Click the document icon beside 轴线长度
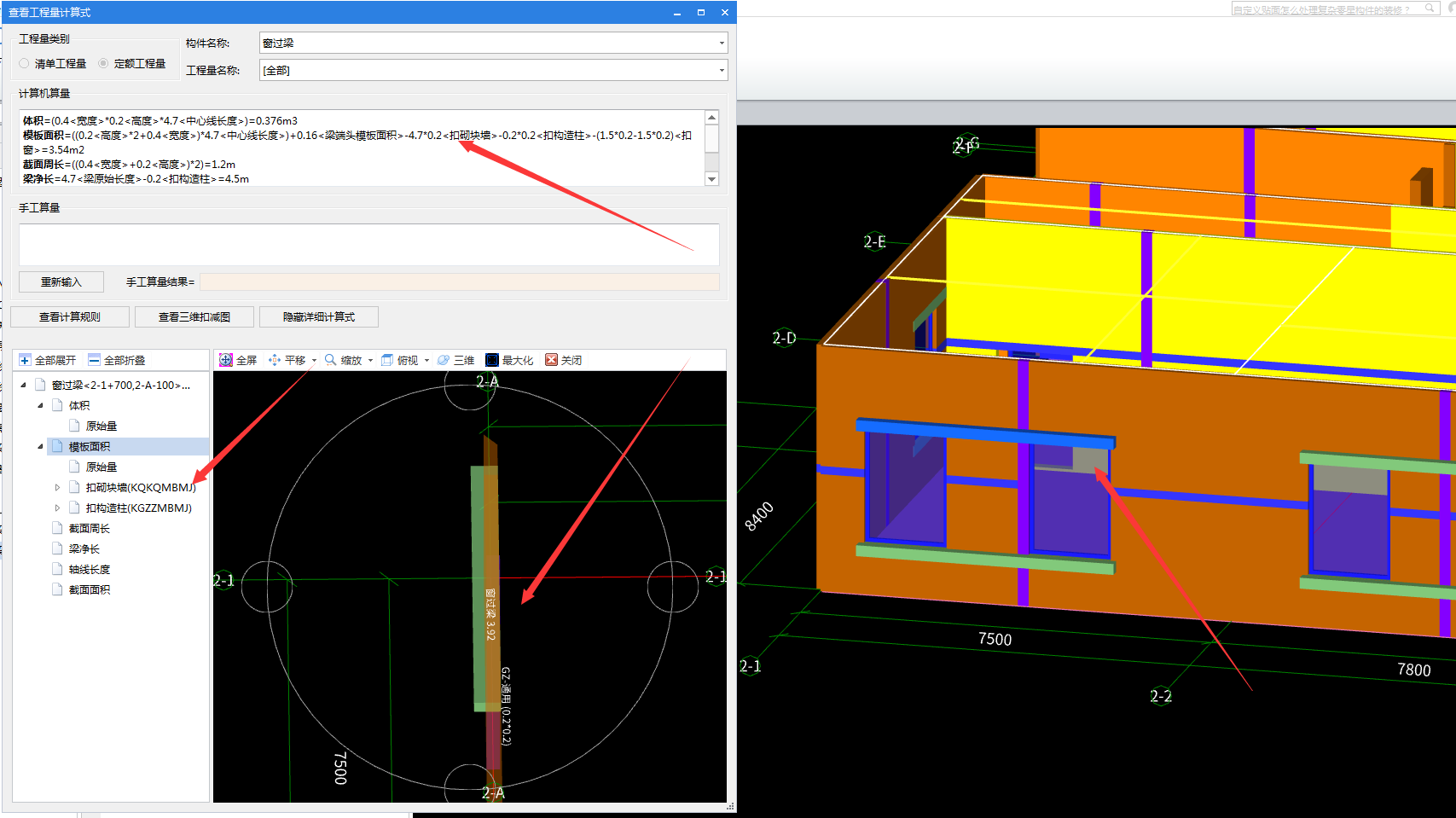Screen dimensions: 1456x818 (x=57, y=570)
